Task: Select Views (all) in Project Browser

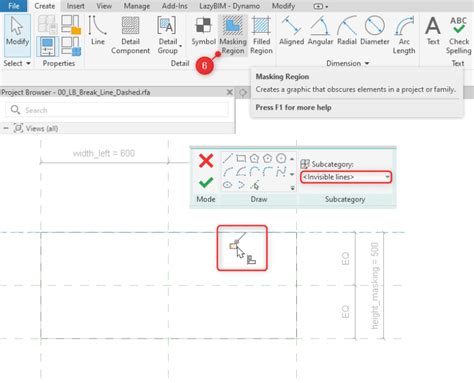Action: point(42,128)
